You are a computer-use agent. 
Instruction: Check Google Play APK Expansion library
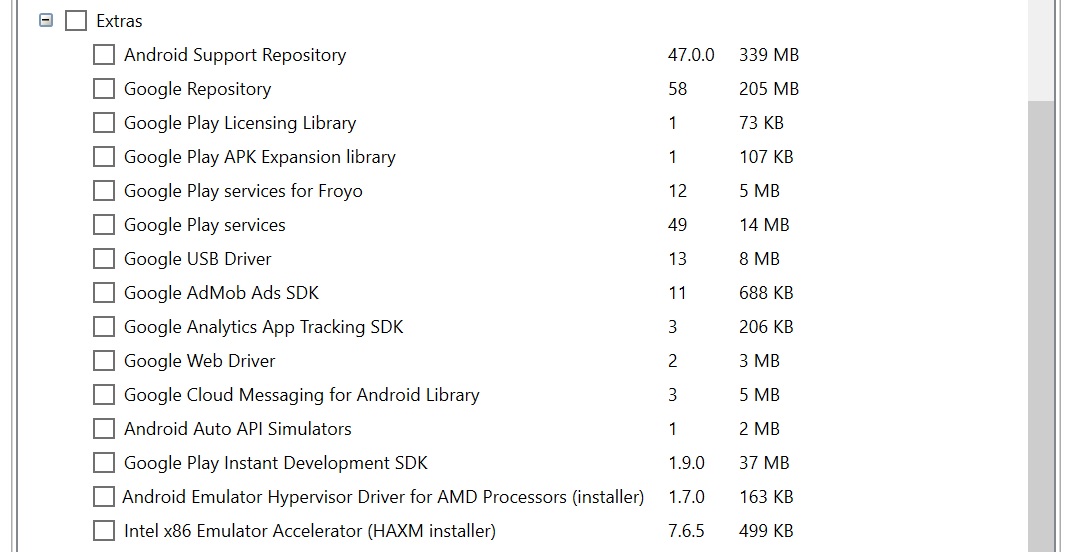tap(104, 157)
